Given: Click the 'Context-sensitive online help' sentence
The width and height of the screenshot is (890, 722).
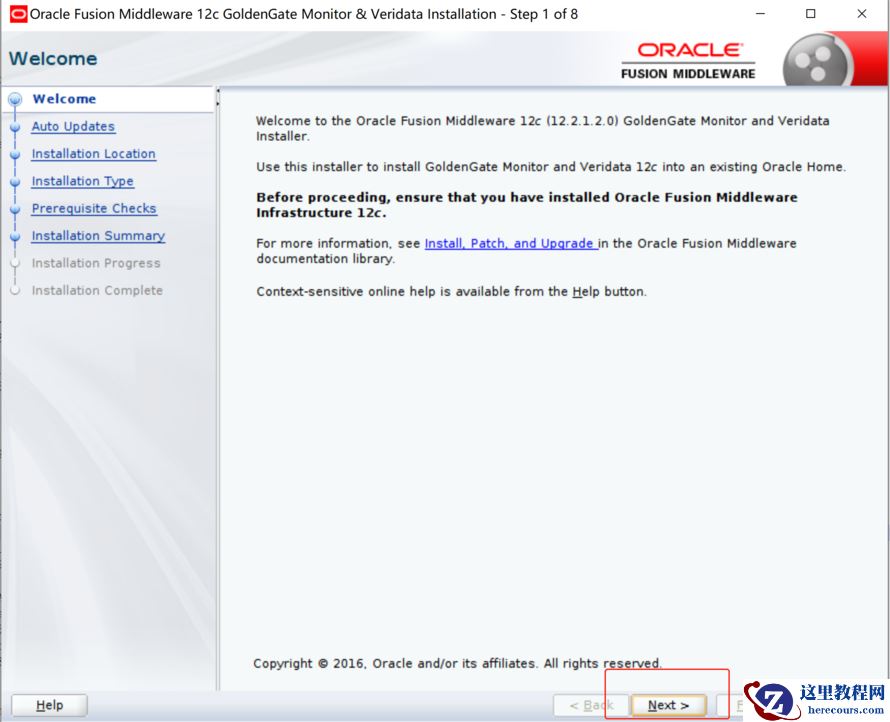Looking at the screenshot, I should 451,292.
